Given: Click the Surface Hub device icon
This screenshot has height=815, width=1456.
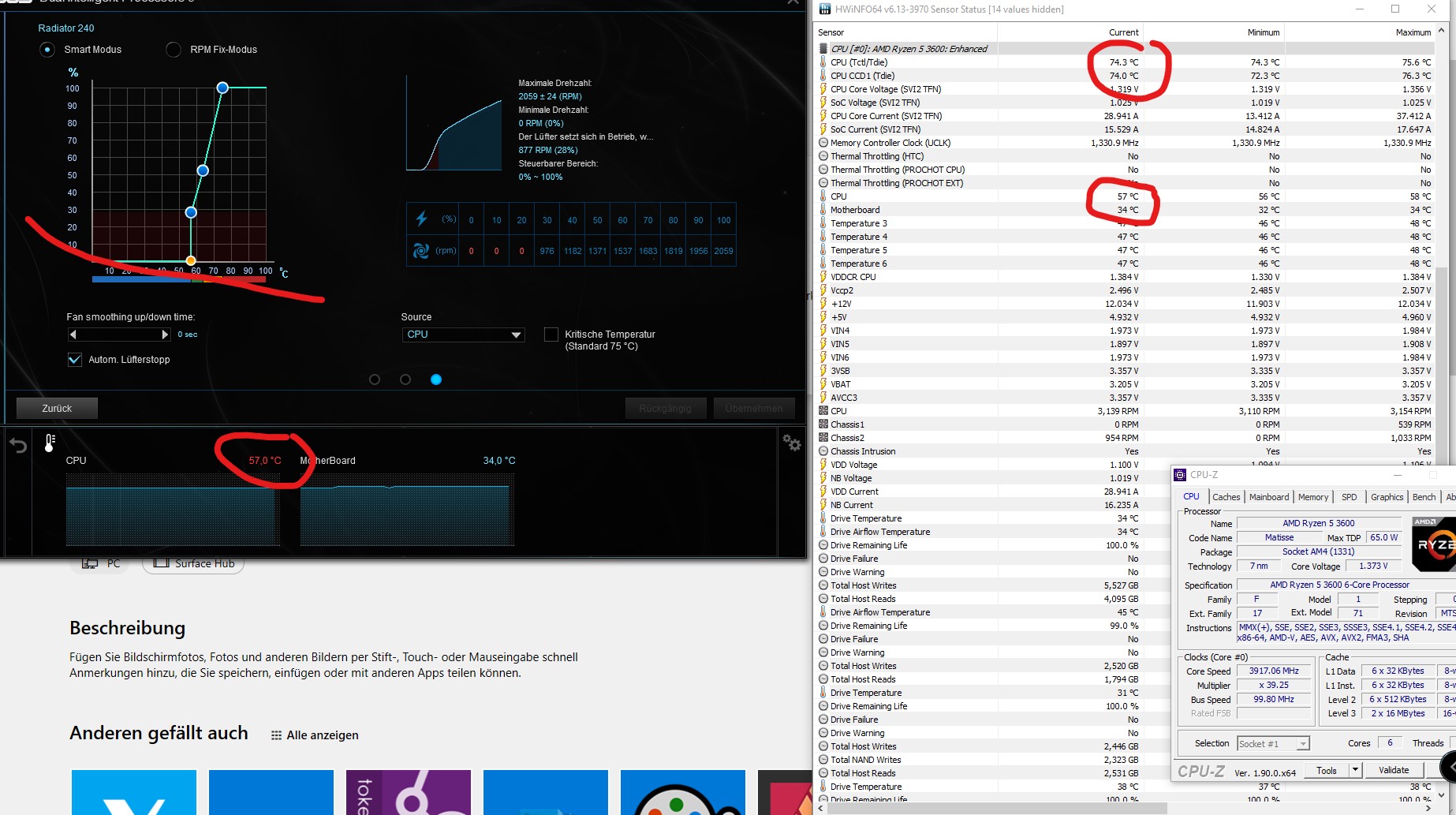Looking at the screenshot, I should click(x=162, y=563).
